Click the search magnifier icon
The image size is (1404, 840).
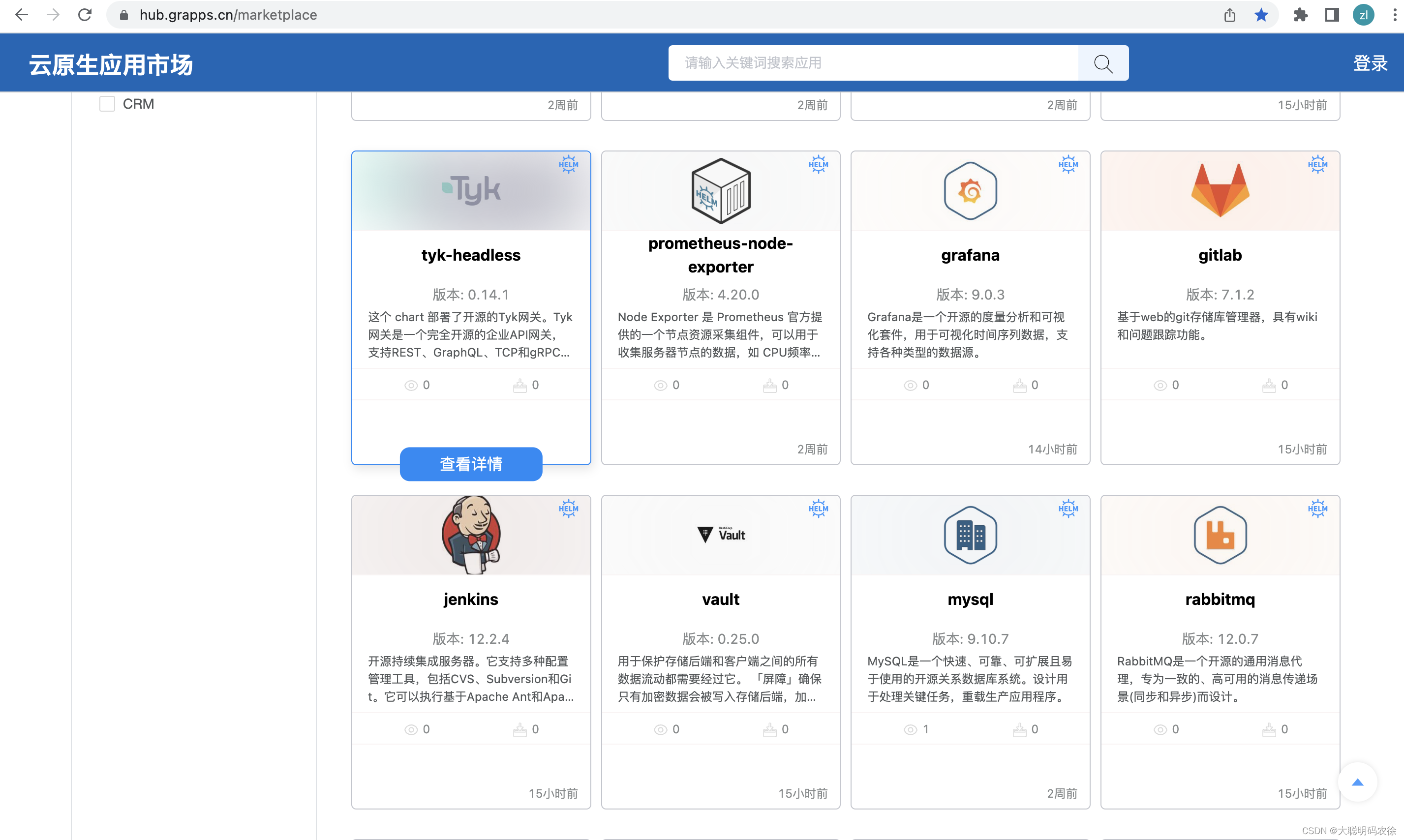(1103, 63)
